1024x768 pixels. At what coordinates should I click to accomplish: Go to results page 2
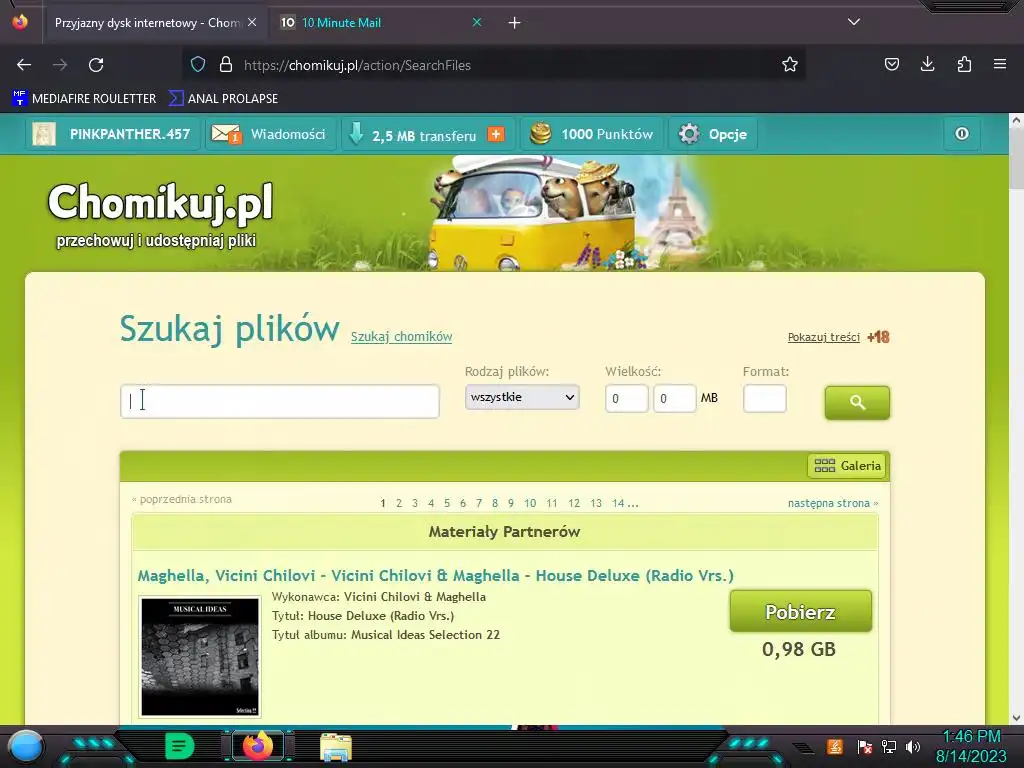[399, 503]
